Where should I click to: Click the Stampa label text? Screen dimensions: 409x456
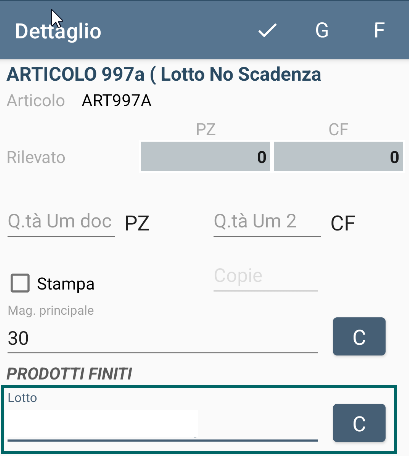tap(66, 284)
